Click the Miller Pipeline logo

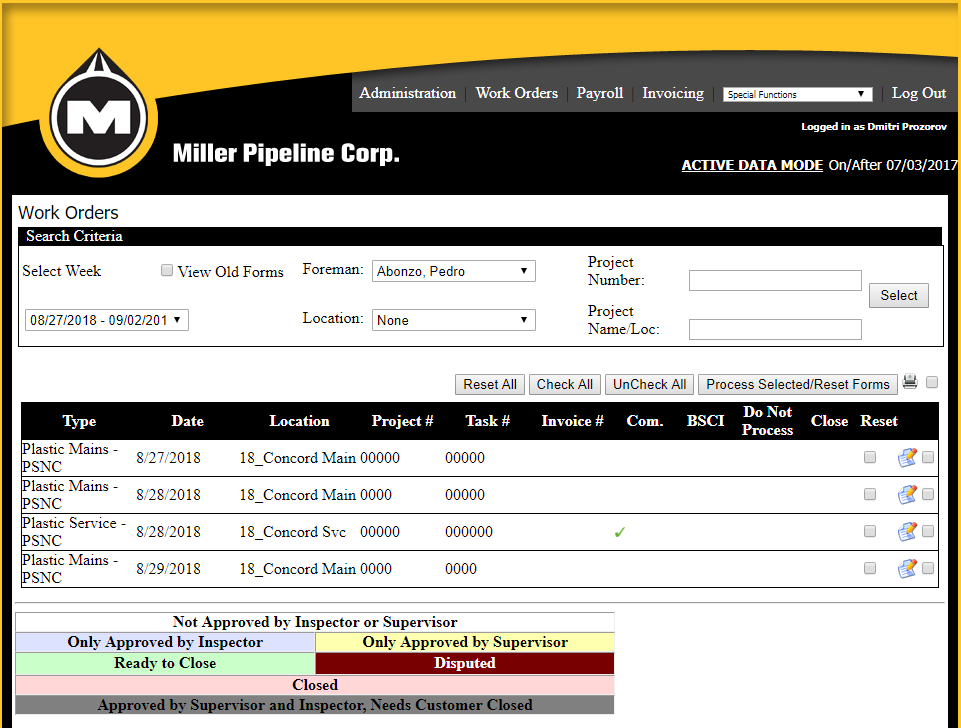99,113
